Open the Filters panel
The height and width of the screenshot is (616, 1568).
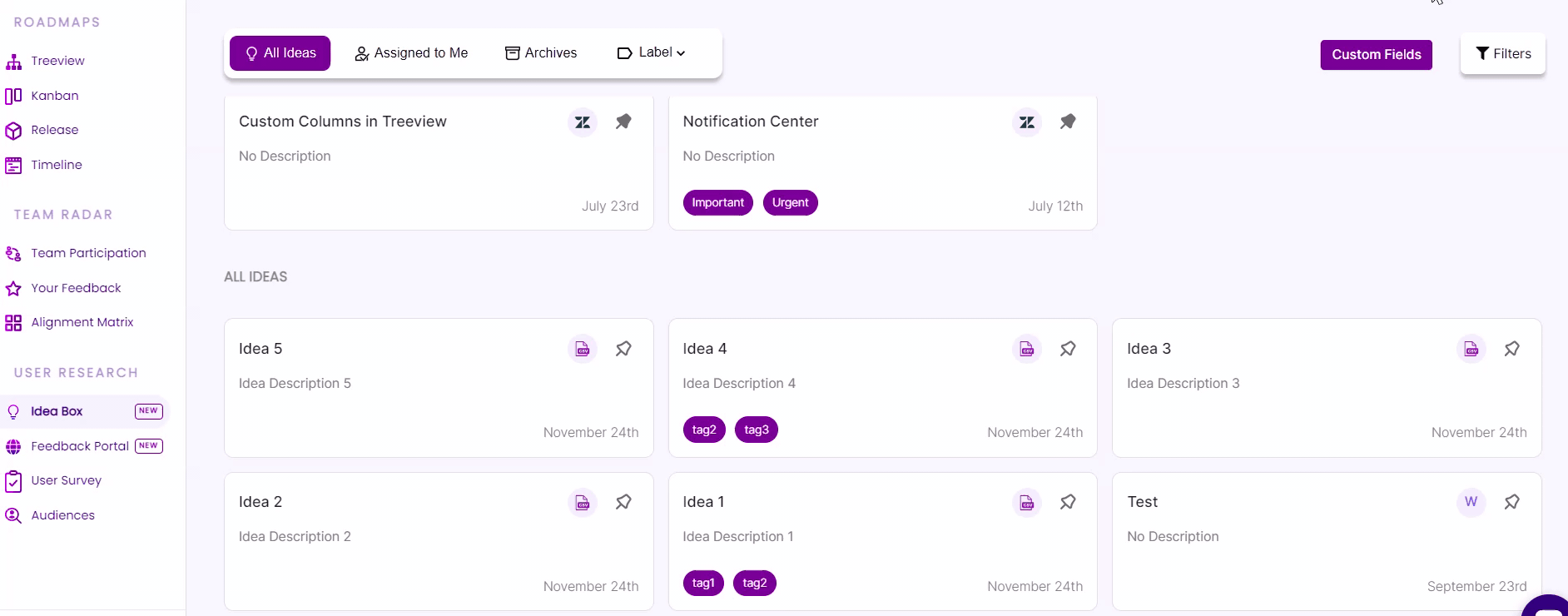click(1503, 54)
